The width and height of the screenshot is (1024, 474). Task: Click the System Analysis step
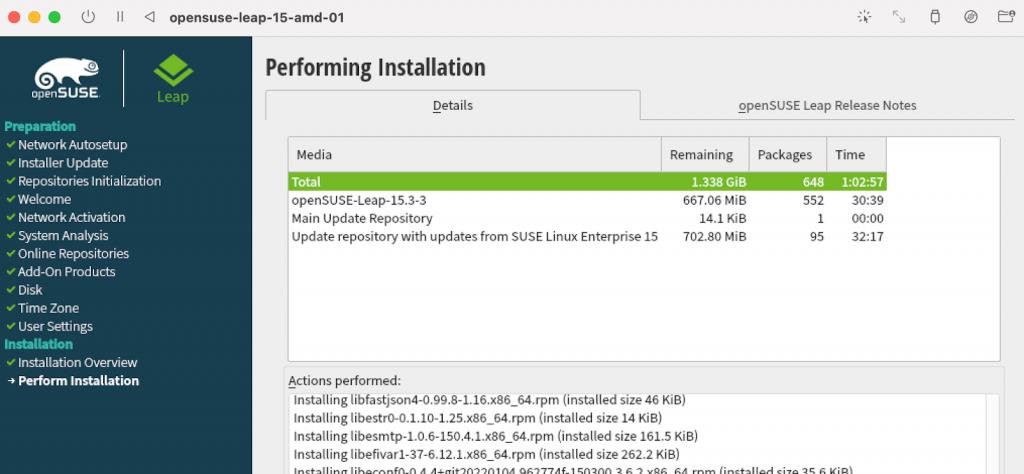pyautogui.click(x=63, y=235)
